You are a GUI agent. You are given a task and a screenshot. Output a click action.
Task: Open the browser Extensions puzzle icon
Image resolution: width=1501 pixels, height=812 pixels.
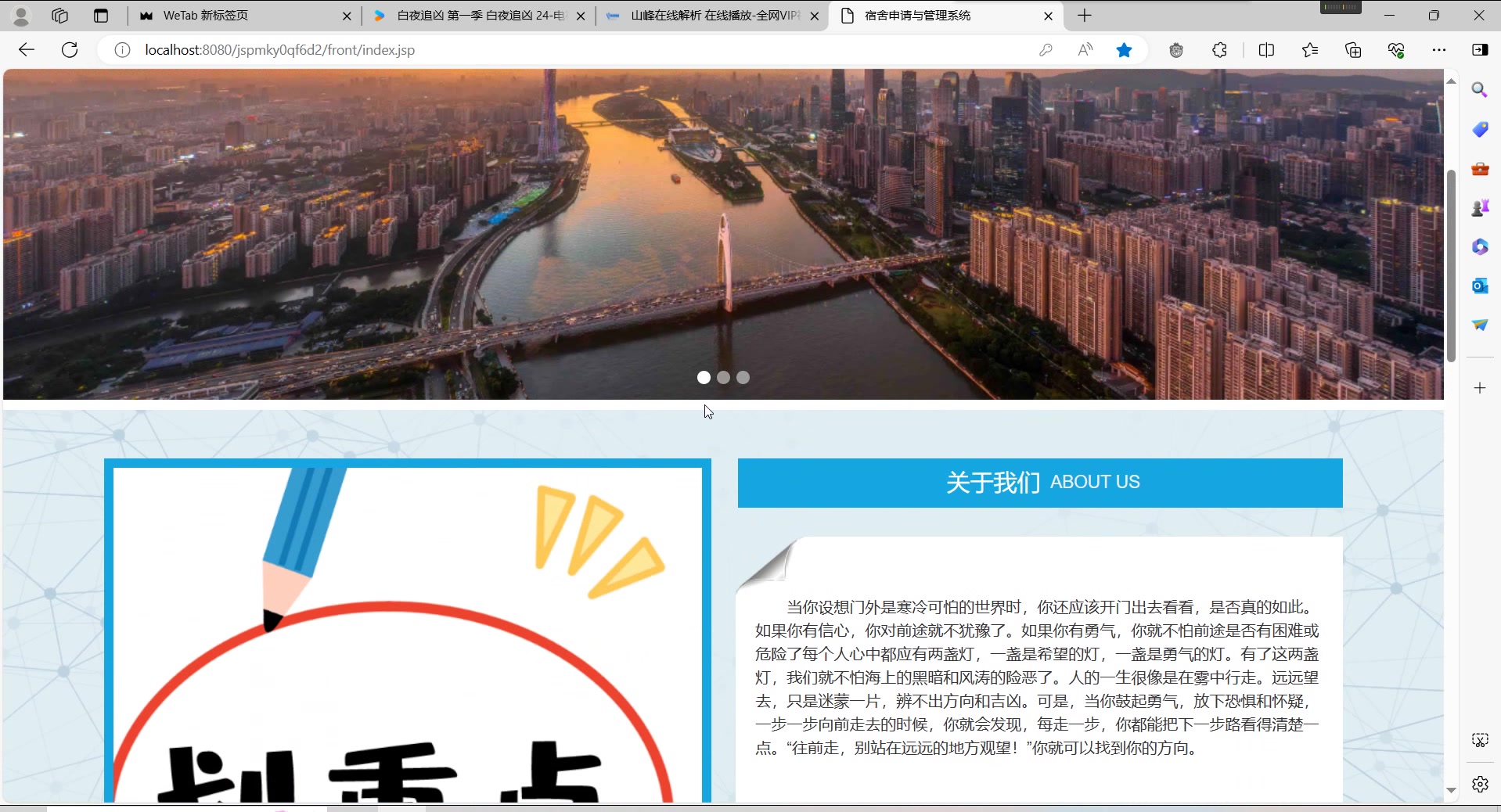point(1219,50)
